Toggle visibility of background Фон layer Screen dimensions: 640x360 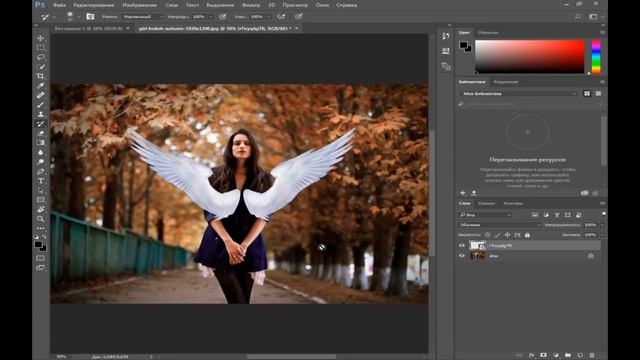point(462,256)
